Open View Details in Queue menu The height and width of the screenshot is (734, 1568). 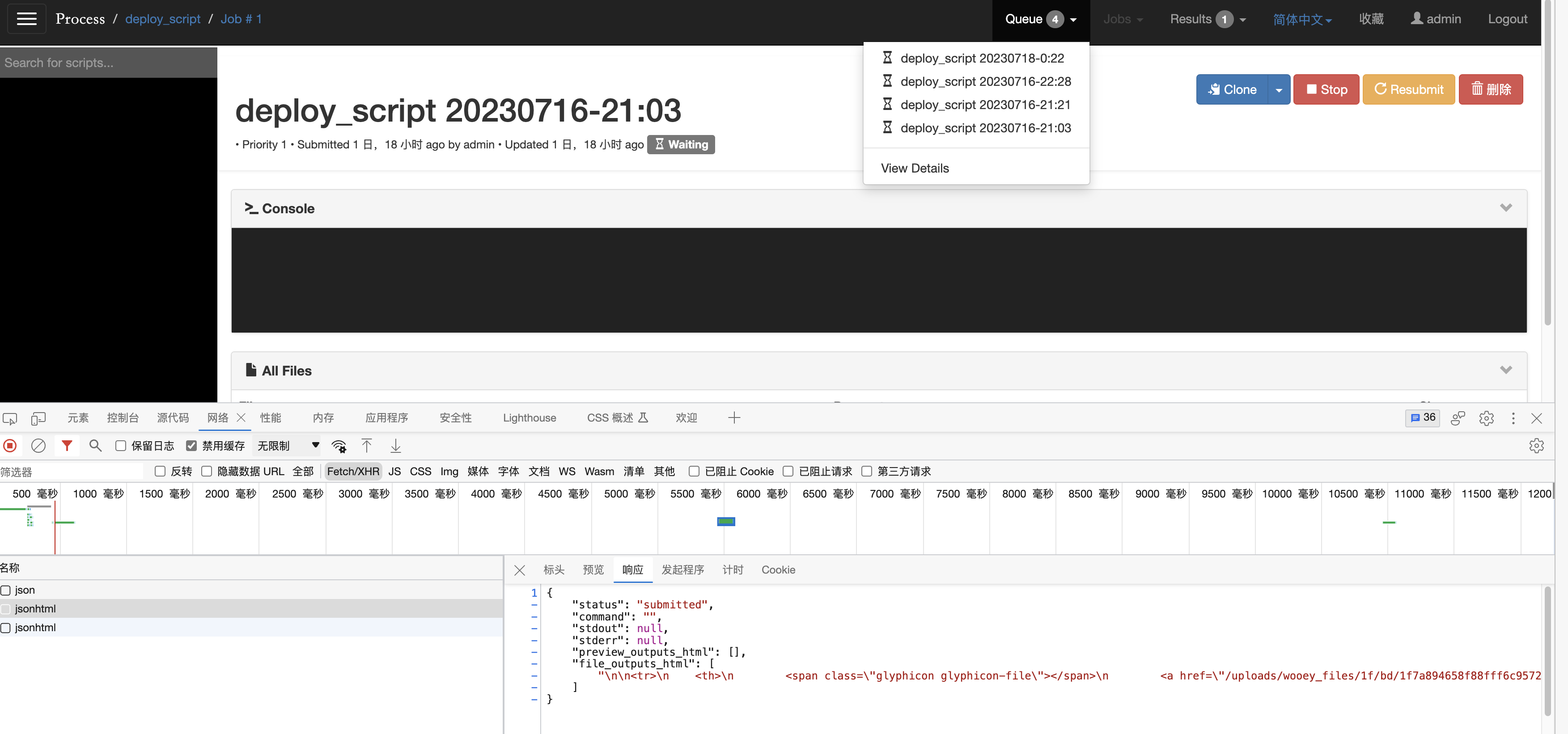point(914,168)
